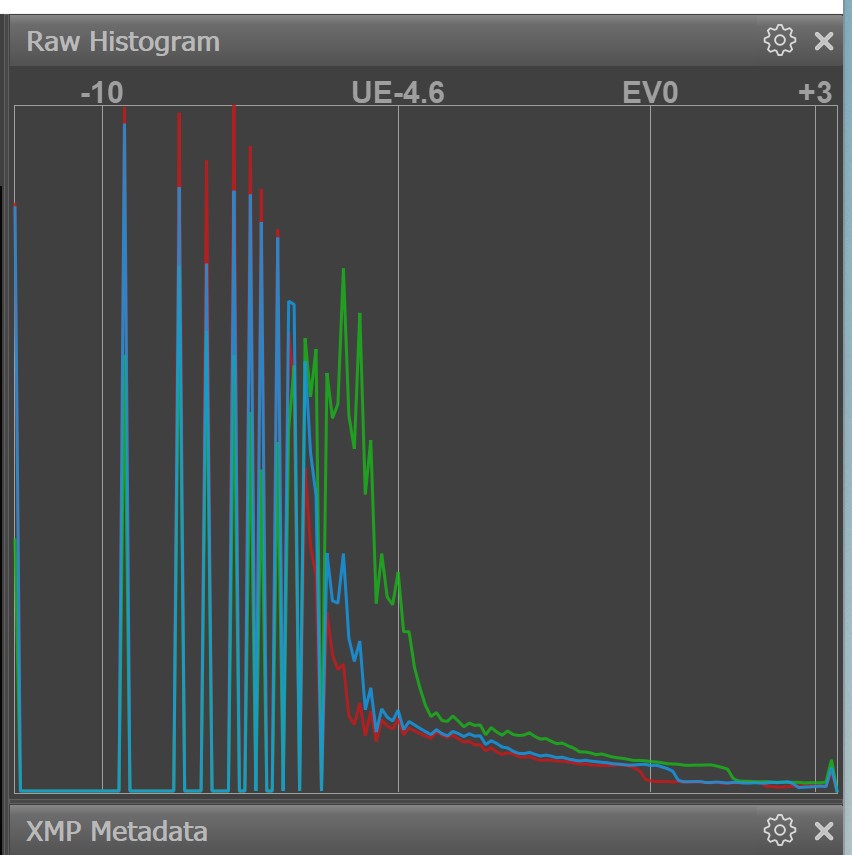
Task: Click the -10 exposure scale label
Action: pos(101,93)
